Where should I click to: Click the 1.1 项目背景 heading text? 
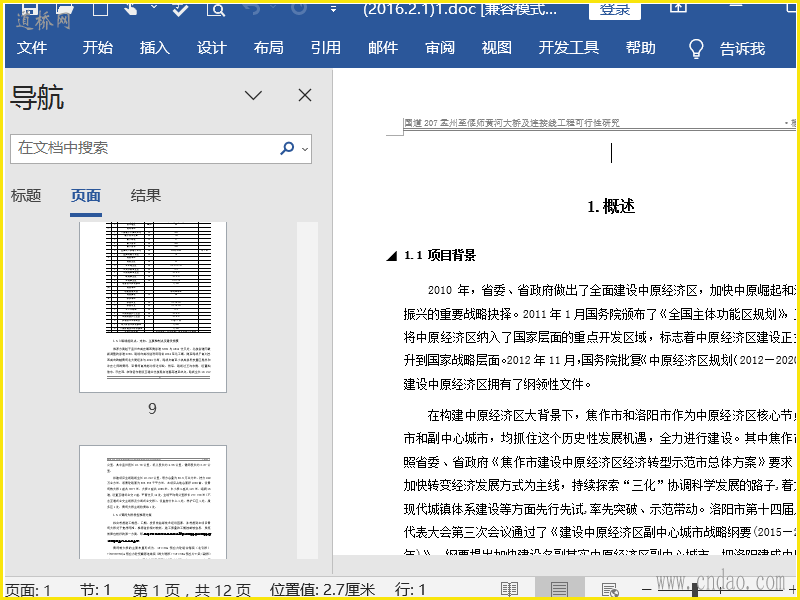440,255
